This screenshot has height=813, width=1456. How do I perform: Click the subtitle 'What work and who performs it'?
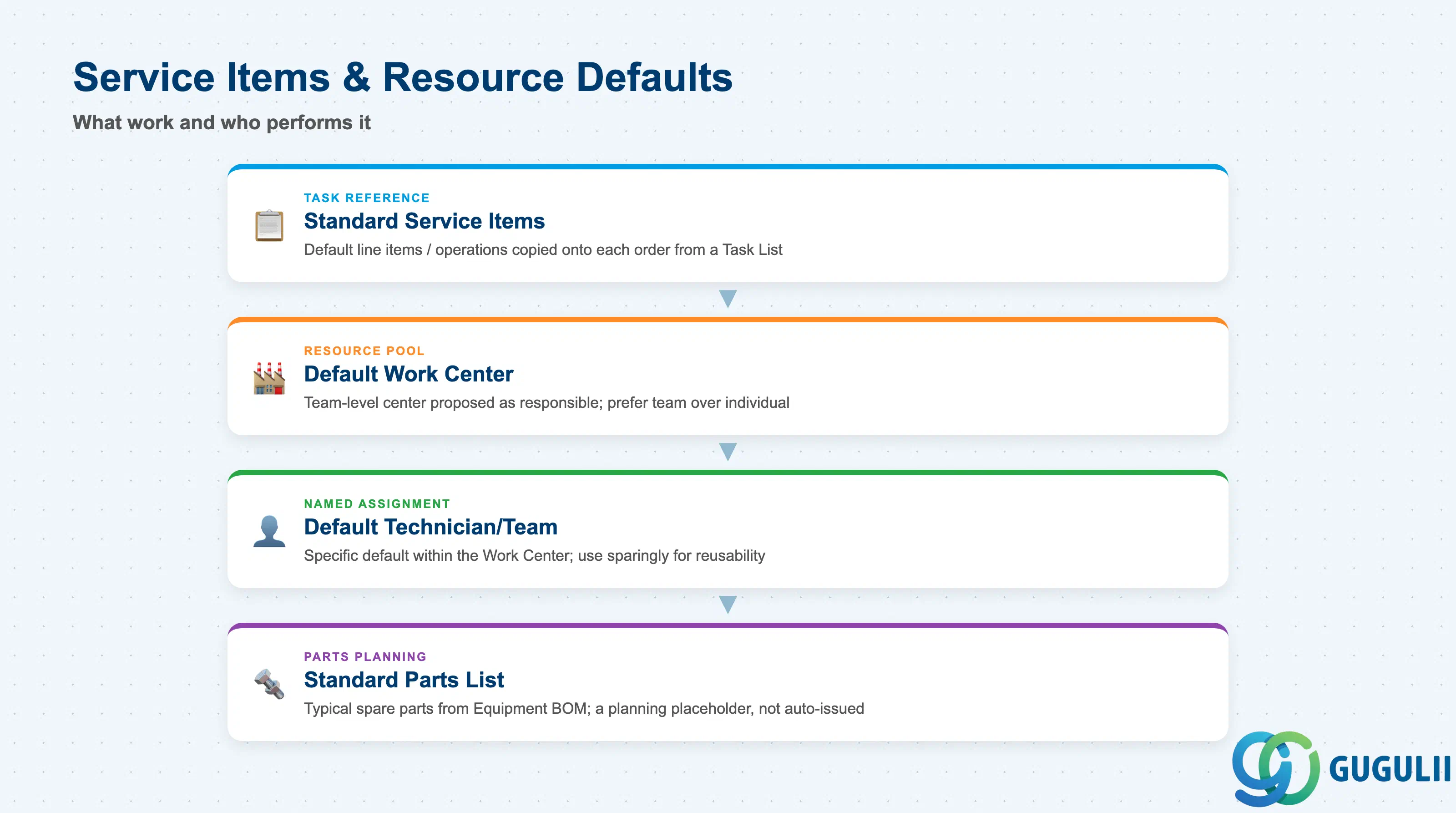point(222,123)
